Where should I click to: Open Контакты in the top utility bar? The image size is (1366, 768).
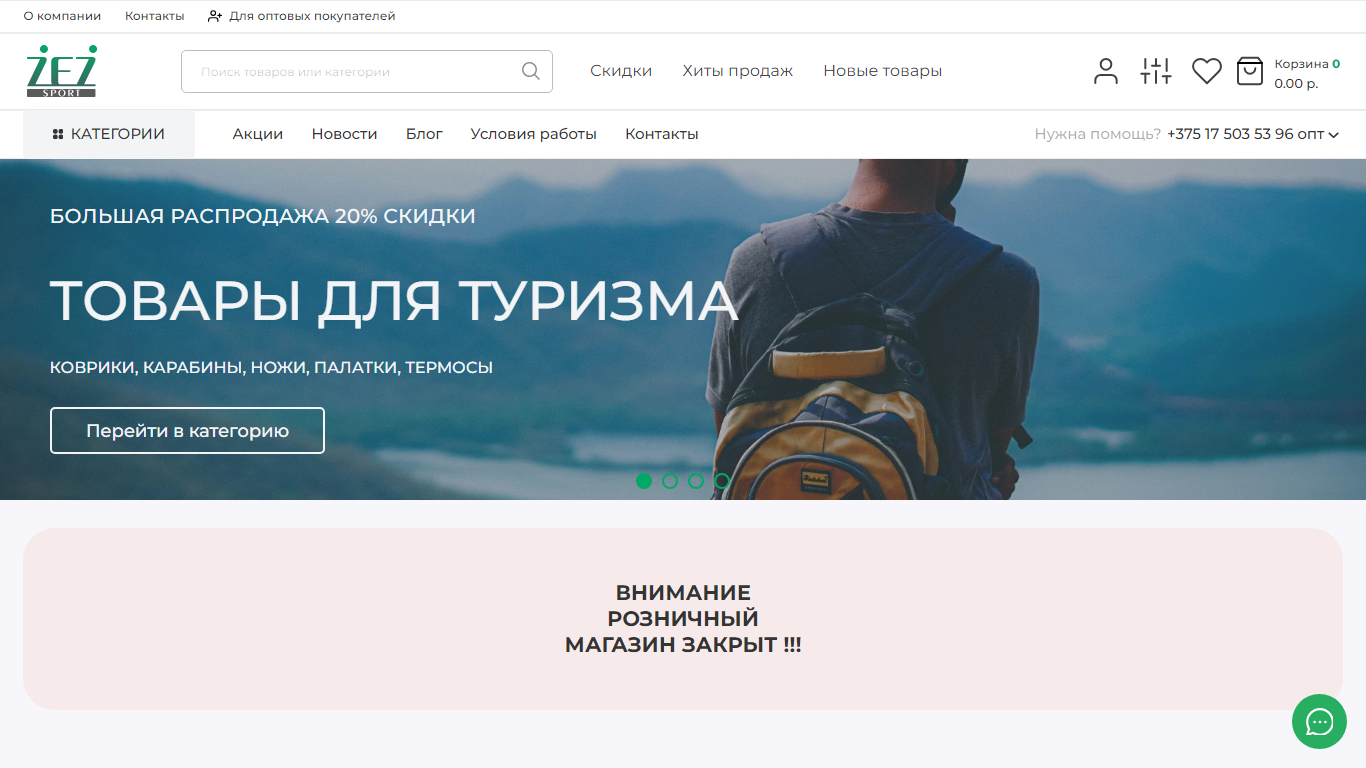click(155, 16)
